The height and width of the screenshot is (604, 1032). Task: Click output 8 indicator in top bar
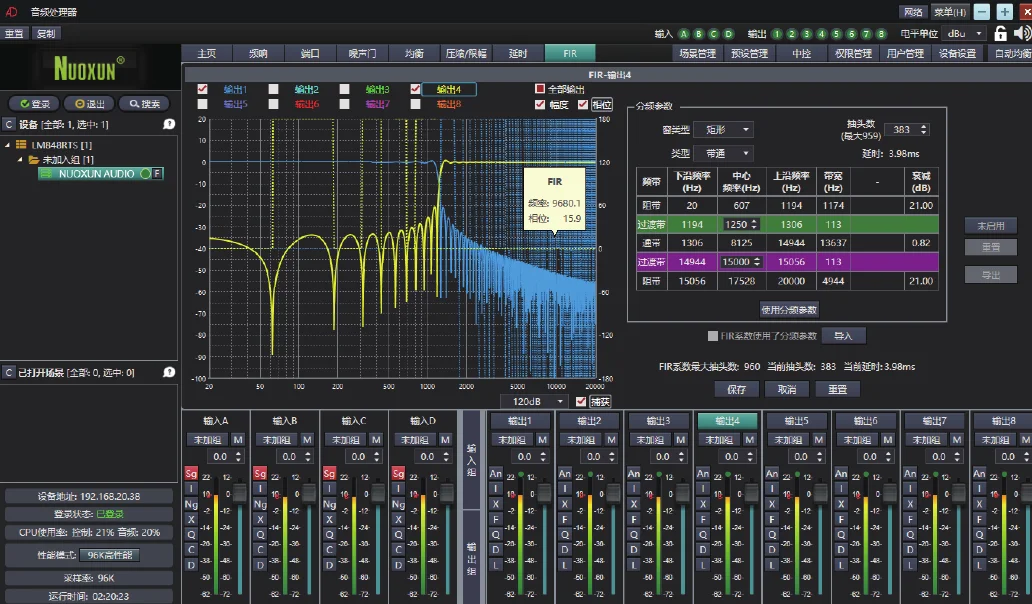pos(881,33)
